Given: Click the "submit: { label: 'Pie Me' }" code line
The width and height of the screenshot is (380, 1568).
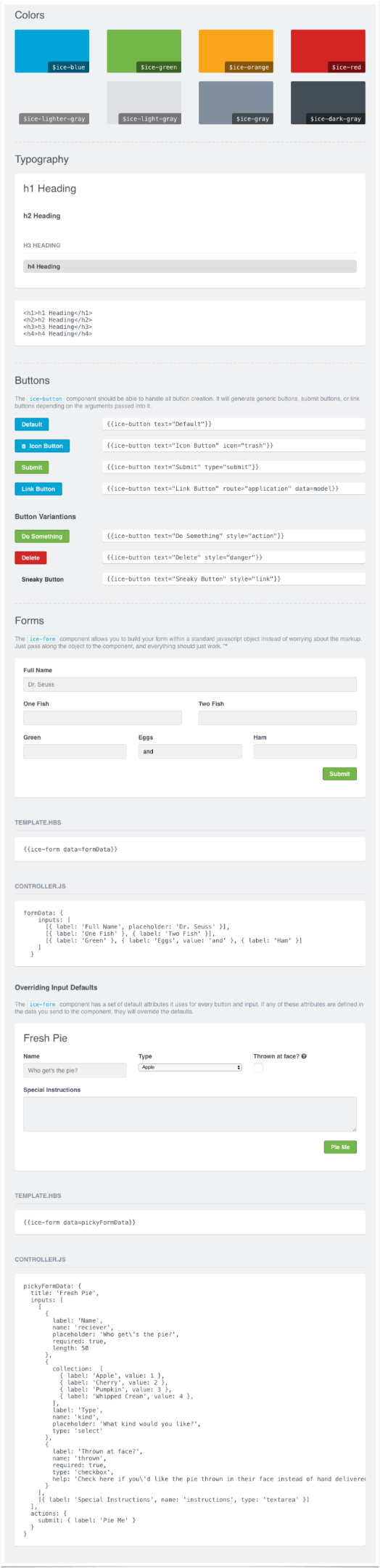Looking at the screenshot, I should coord(87,1520).
